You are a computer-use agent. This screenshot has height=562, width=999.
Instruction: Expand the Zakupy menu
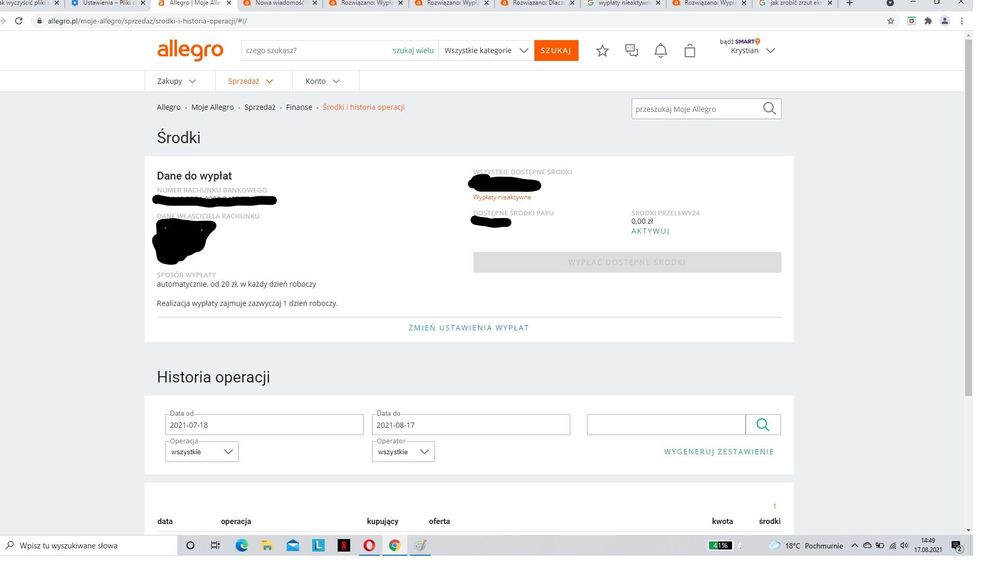tap(176, 81)
